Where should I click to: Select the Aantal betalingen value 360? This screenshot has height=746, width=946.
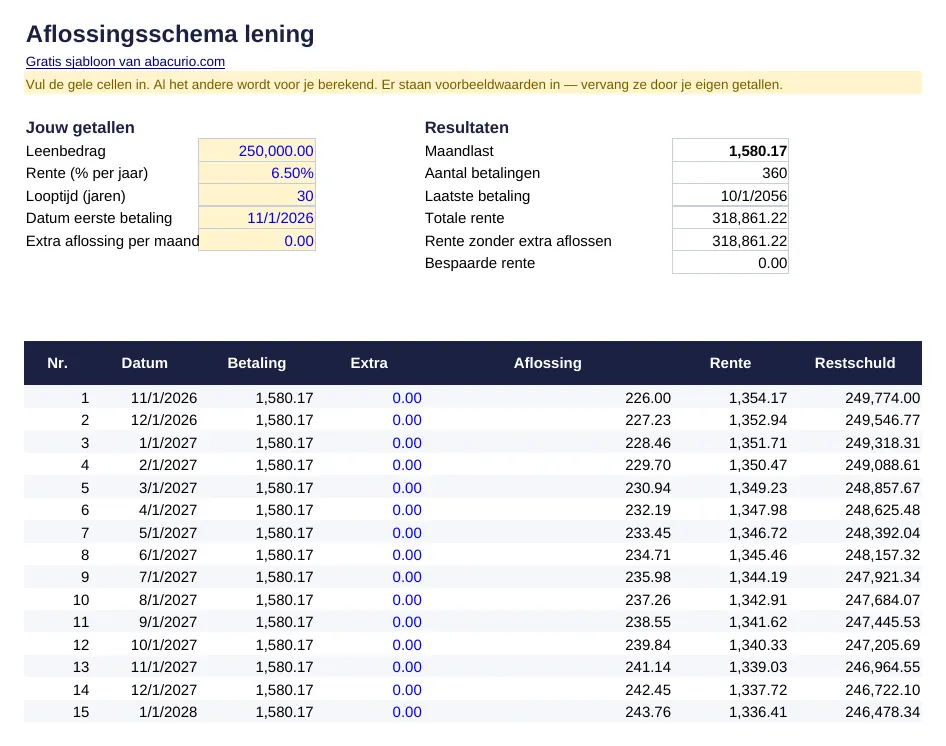coord(730,173)
